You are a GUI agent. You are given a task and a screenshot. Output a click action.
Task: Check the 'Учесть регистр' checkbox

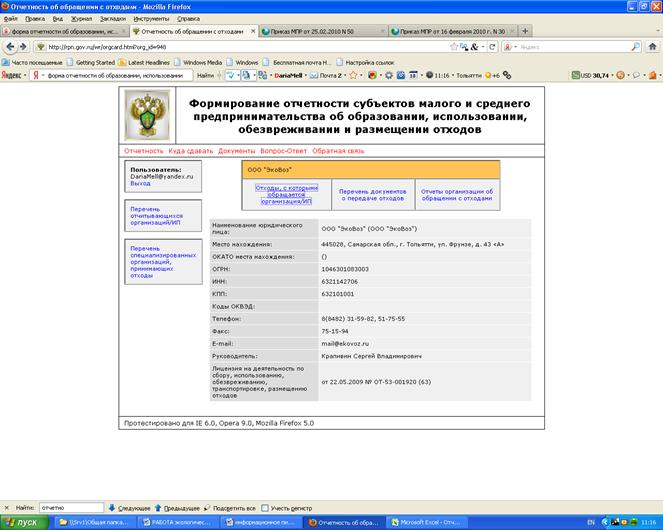pos(265,508)
